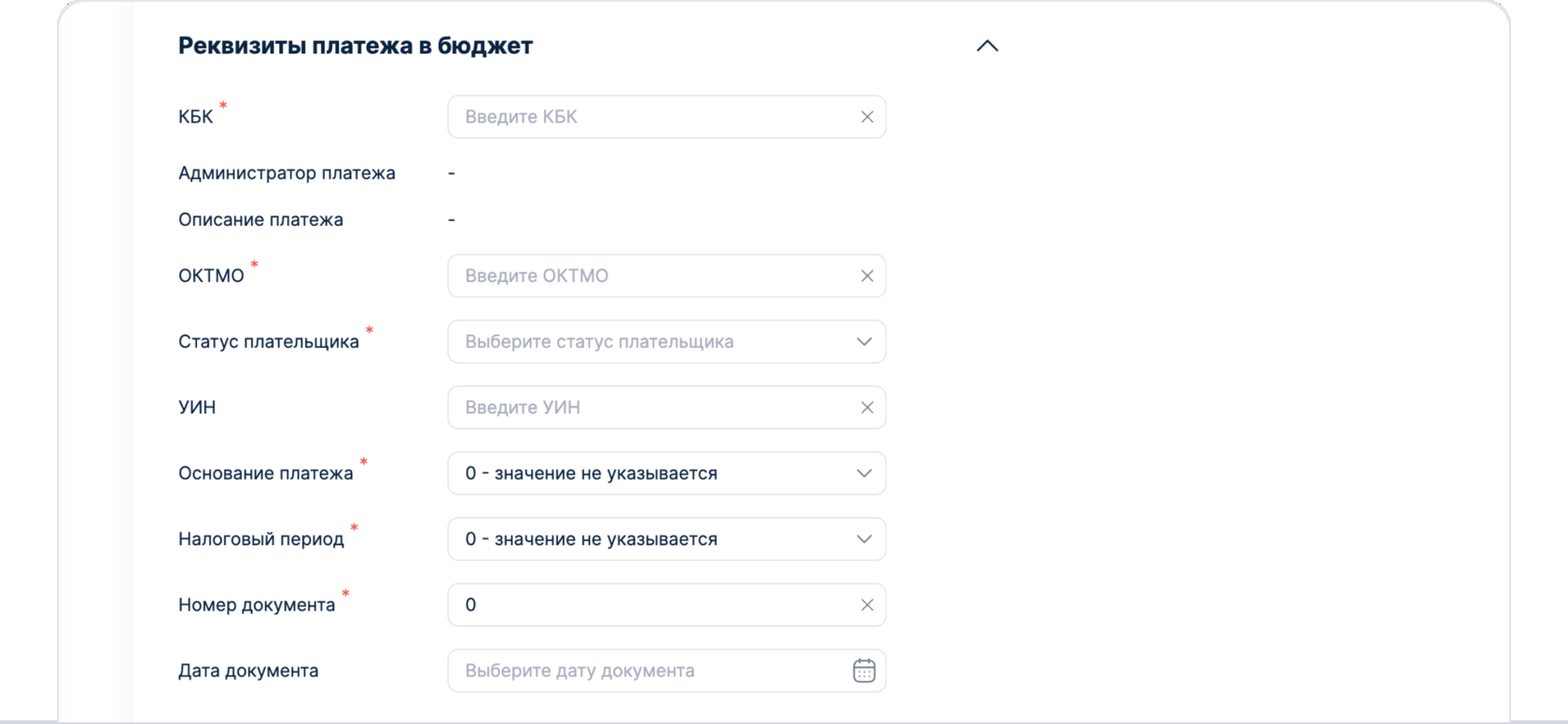This screenshot has height=724, width=1568.
Task: Click the Основание платежа label text
Action: pos(266,473)
